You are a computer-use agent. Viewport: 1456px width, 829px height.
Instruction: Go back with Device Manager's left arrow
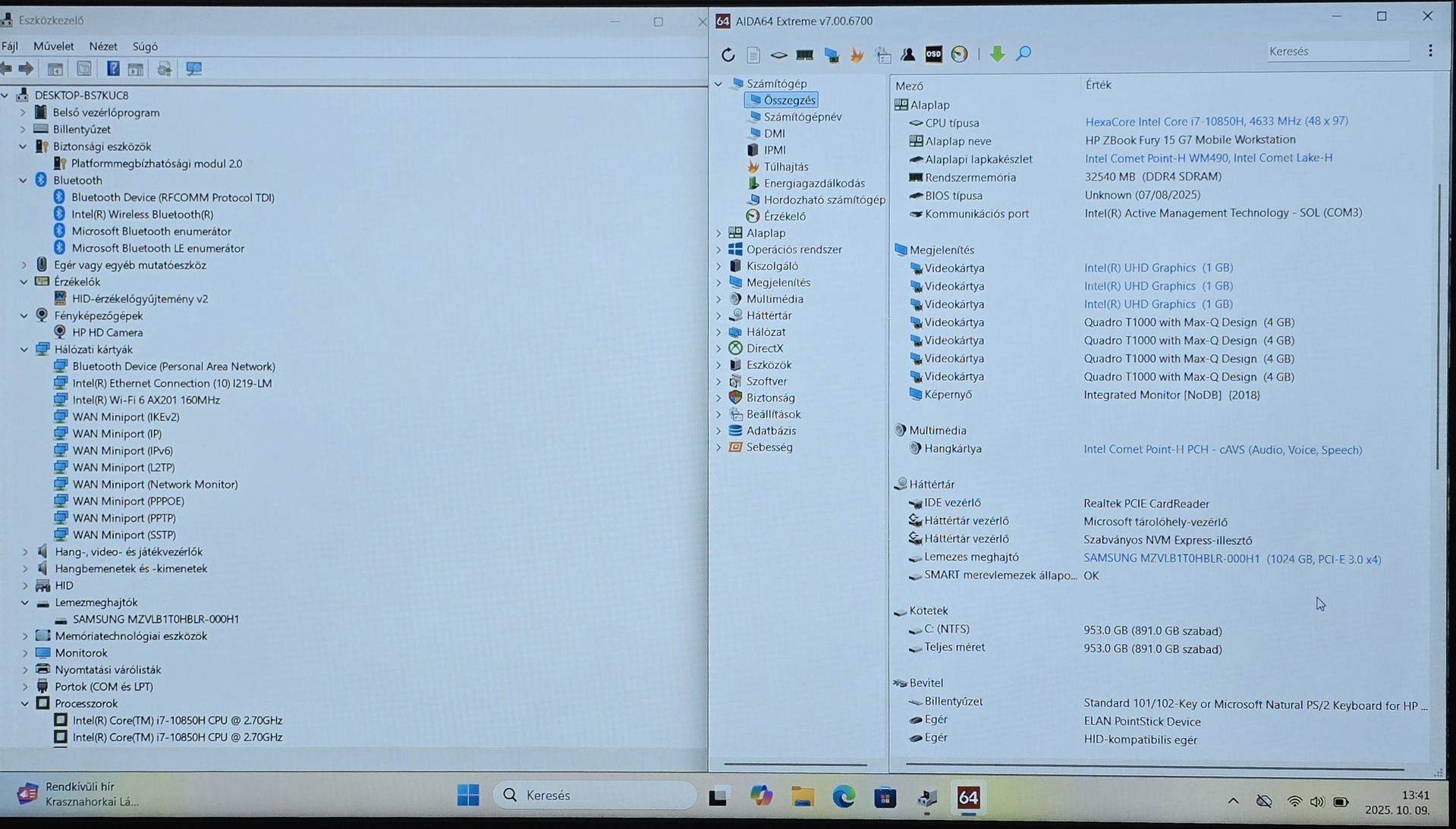tap(7, 69)
